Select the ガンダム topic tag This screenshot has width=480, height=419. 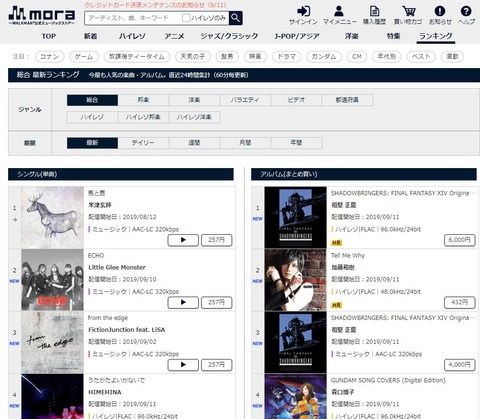(324, 56)
